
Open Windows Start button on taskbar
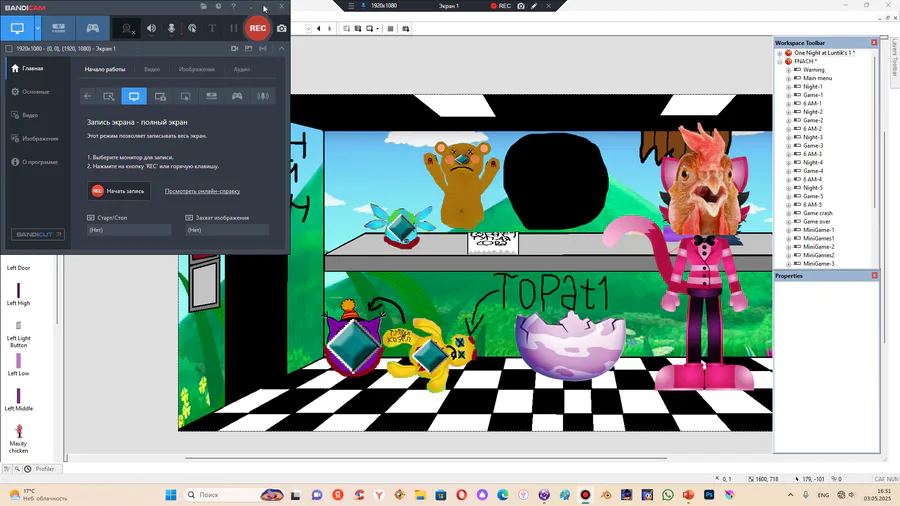point(170,495)
